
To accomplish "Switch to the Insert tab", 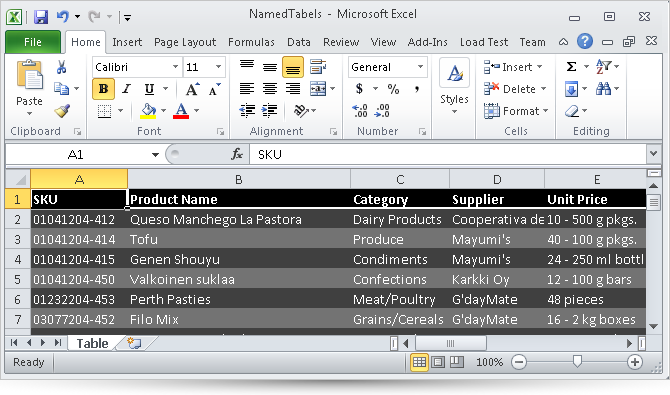I will click(127, 42).
